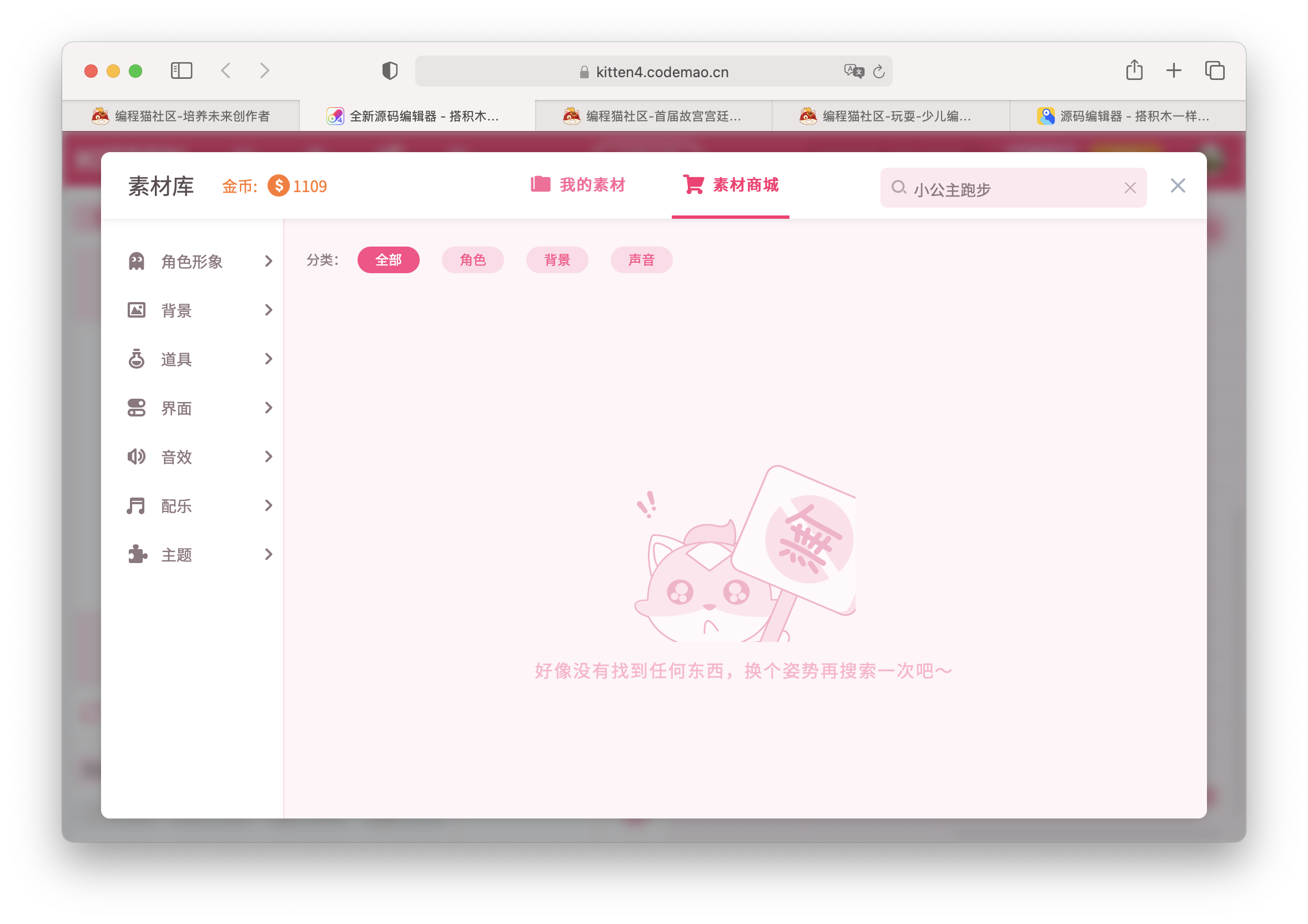Toggle the Safari sidebar

pos(182,71)
